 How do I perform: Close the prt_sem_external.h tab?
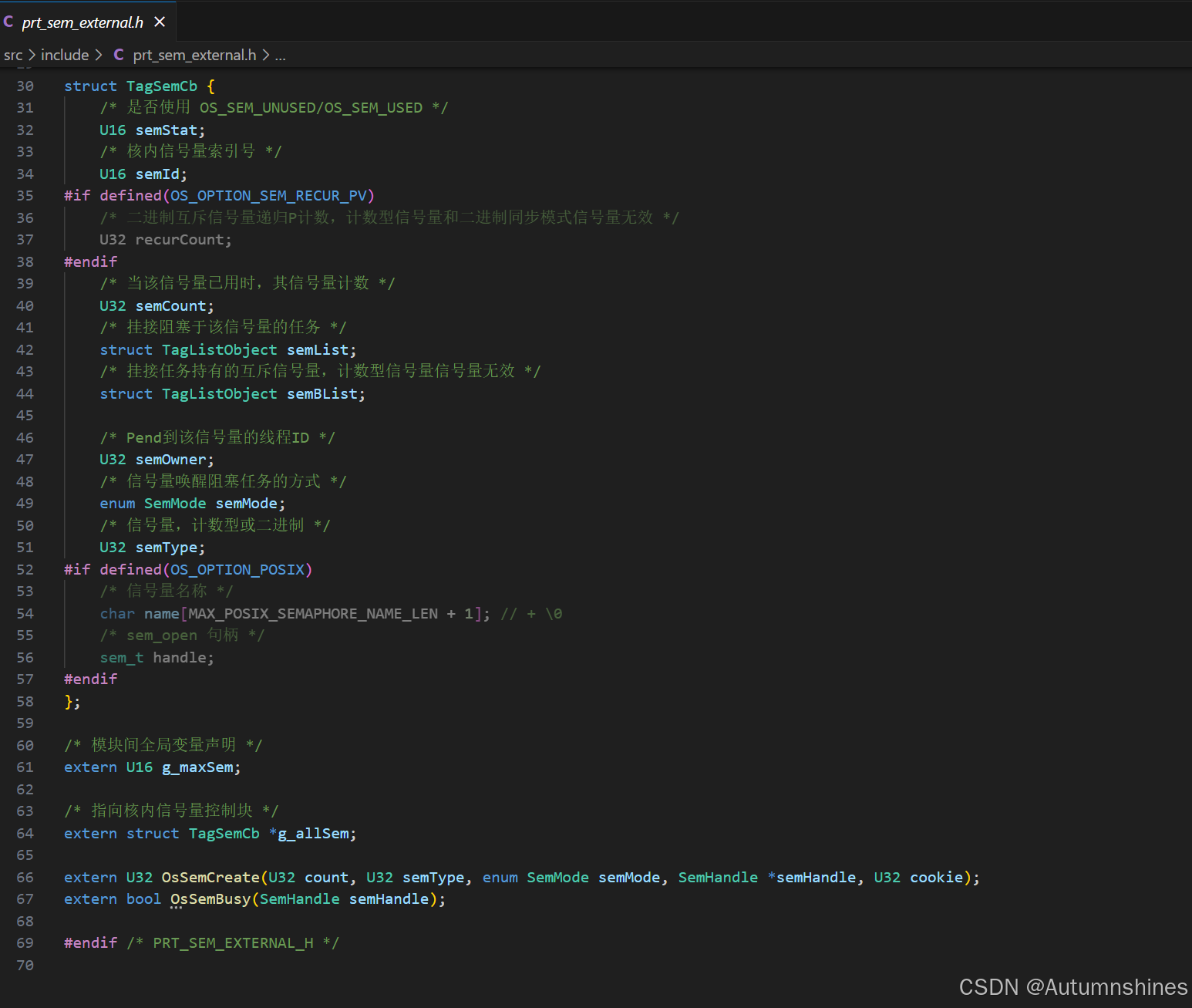click(160, 22)
